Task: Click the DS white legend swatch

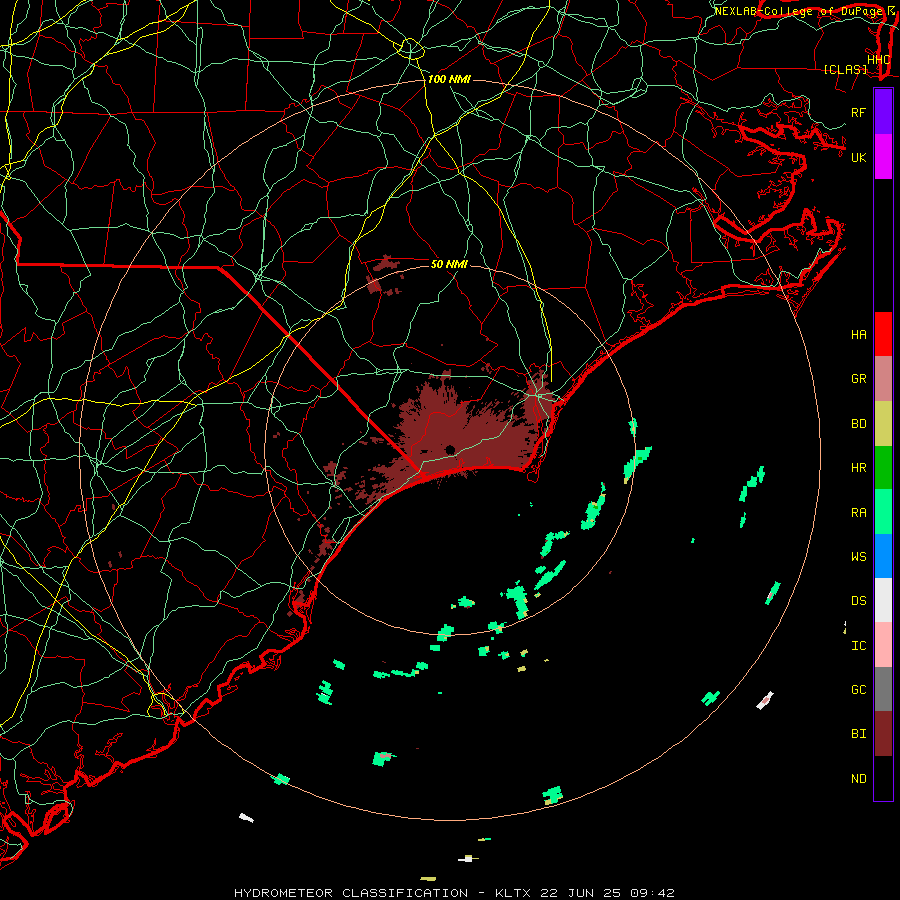Action: point(883,600)
